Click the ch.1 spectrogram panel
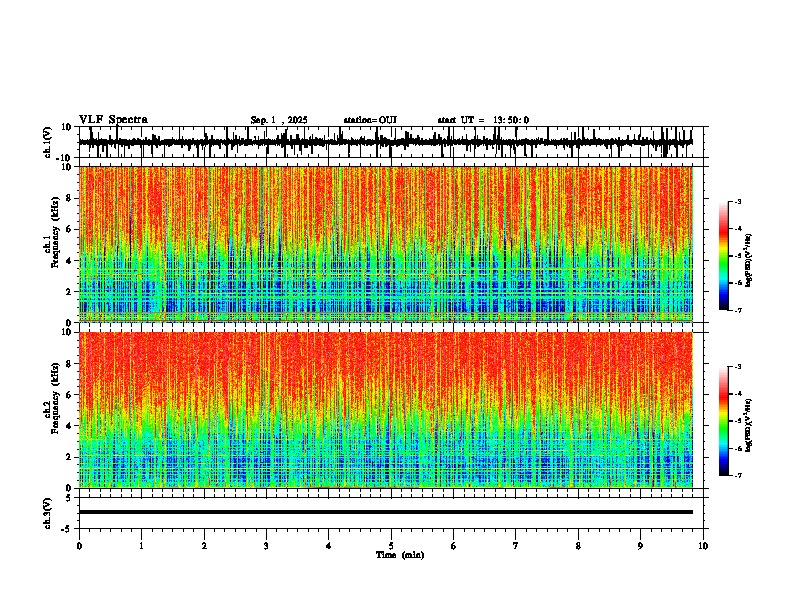 385,244
